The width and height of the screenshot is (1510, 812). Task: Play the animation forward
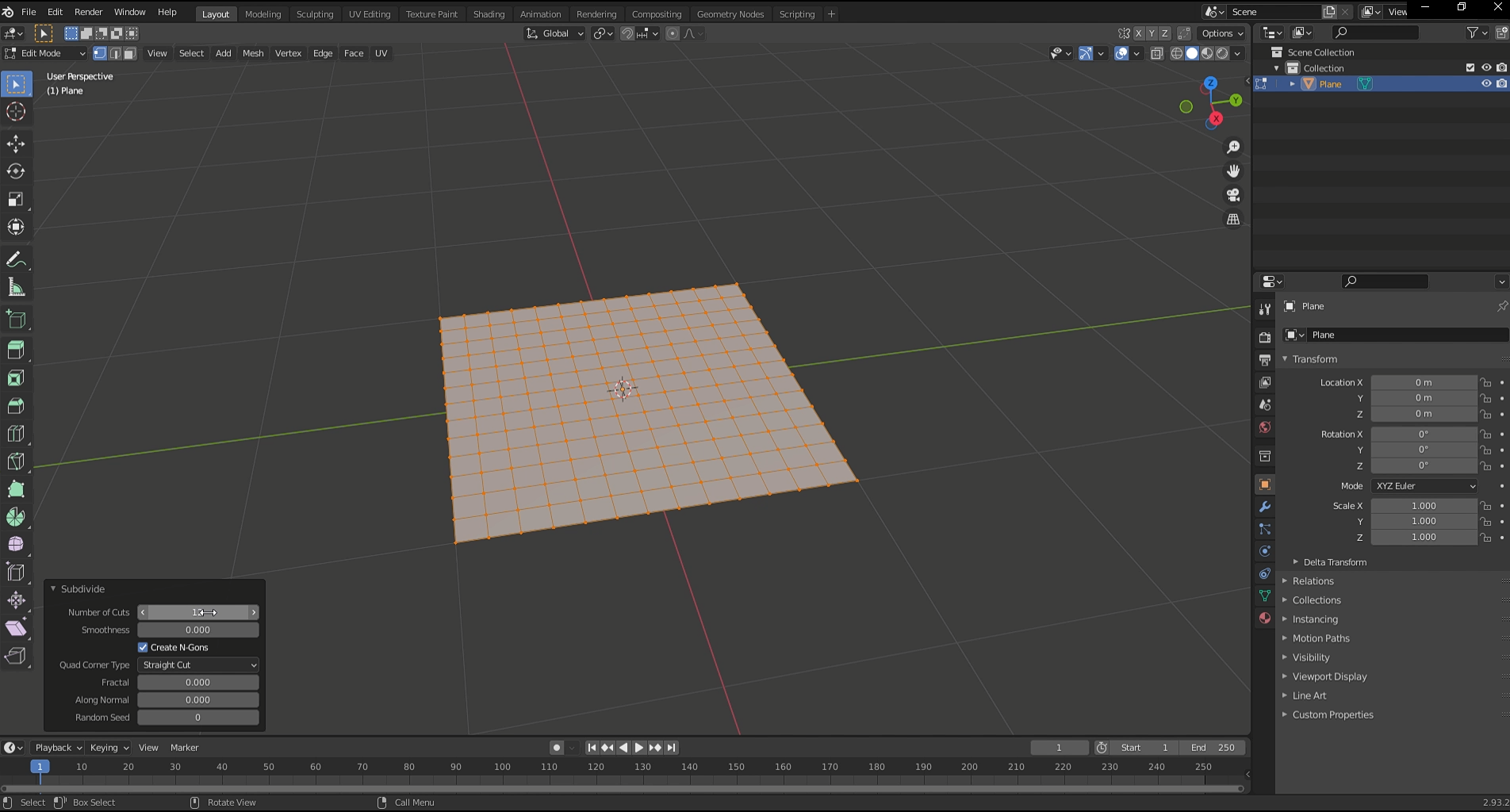[x=638, y=748]
